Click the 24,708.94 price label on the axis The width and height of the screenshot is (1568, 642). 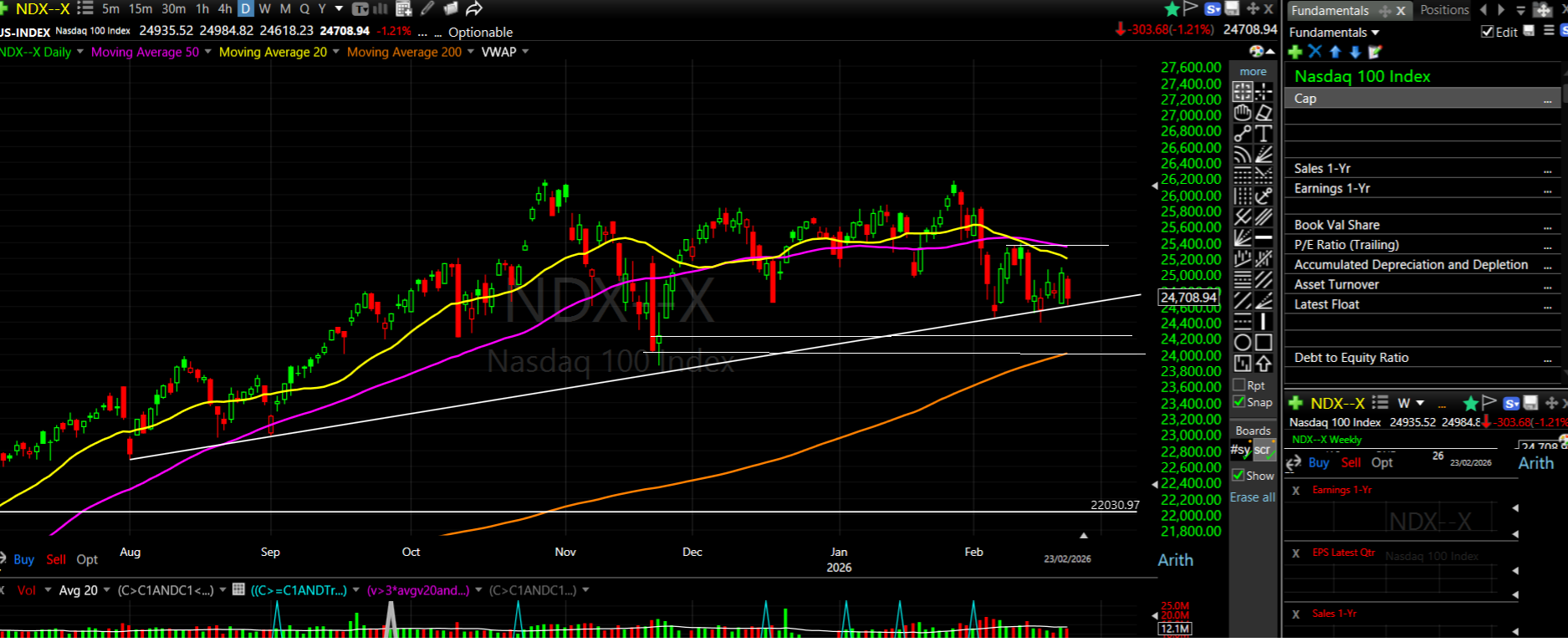click(1188, 297)
